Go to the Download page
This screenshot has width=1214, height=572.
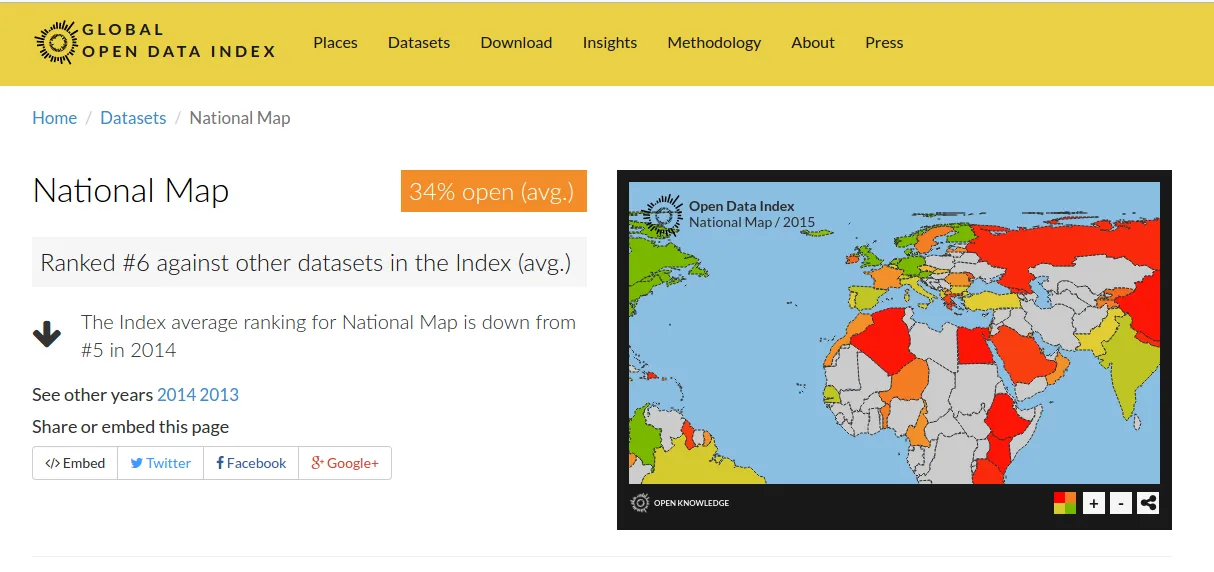(x=516, y=42)
